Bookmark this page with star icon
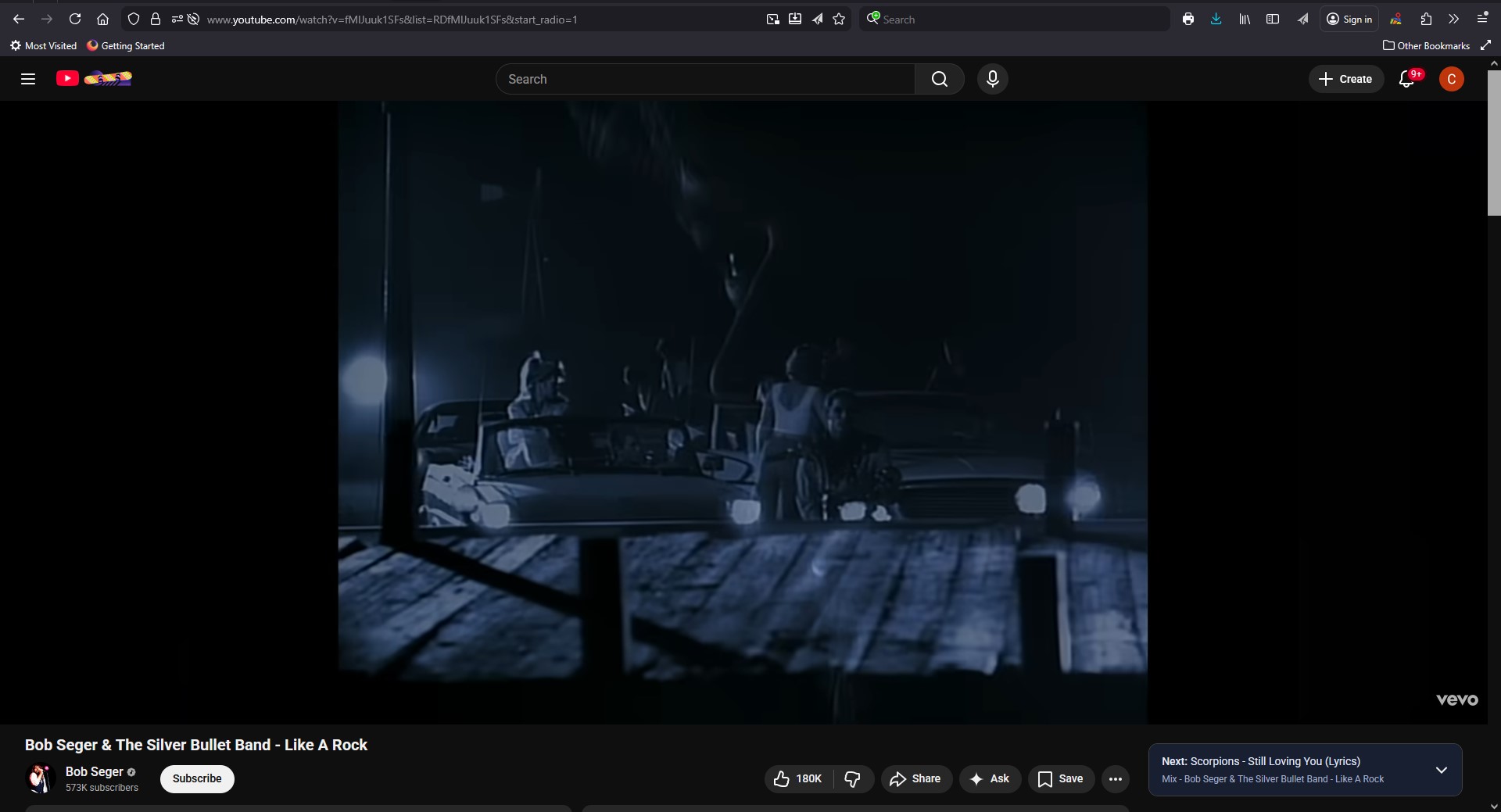Viewport: 1501px width, 812px height. pos(839,20)
